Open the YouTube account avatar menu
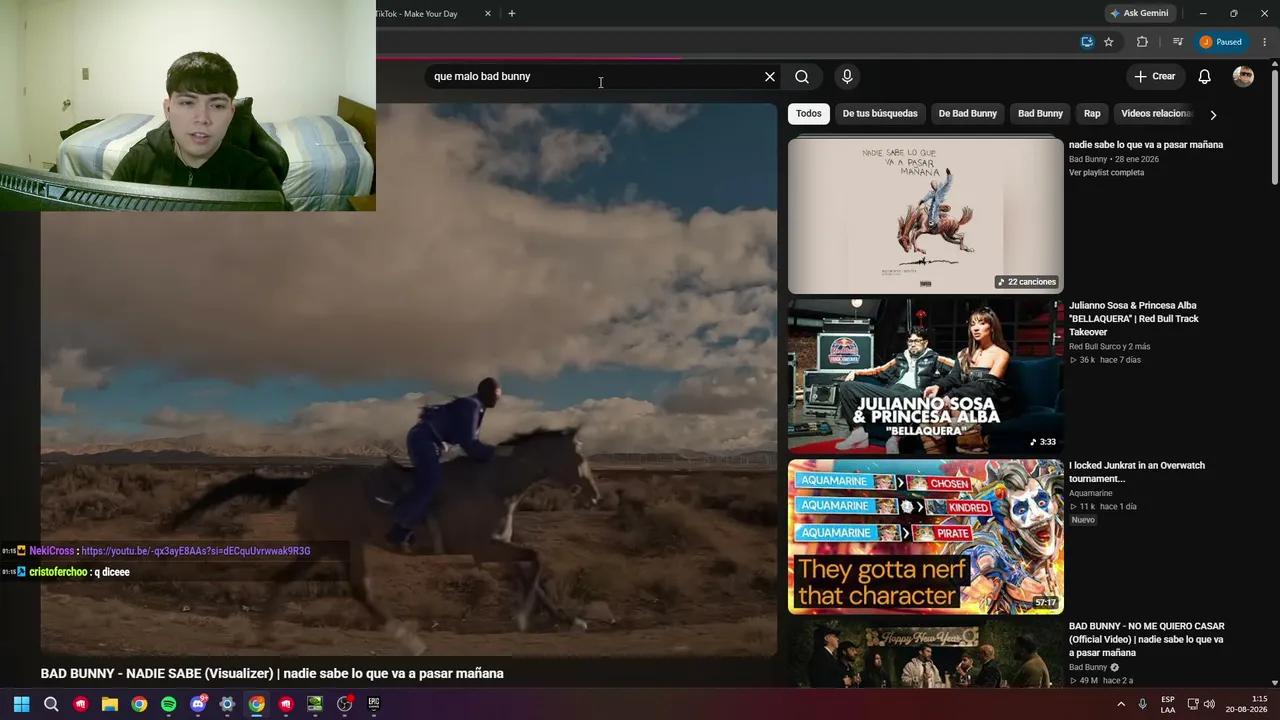The image size is (1280, 720). point(1243,77)
